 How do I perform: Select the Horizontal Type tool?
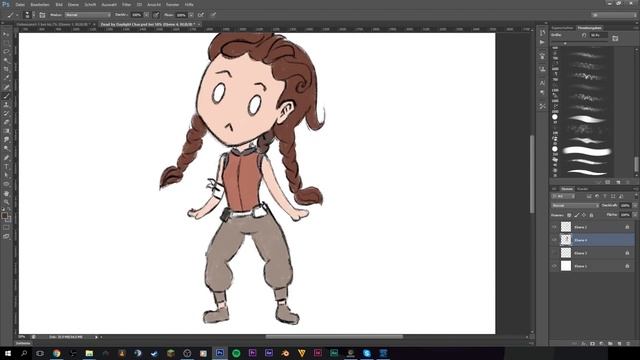[x=6, y=167]
